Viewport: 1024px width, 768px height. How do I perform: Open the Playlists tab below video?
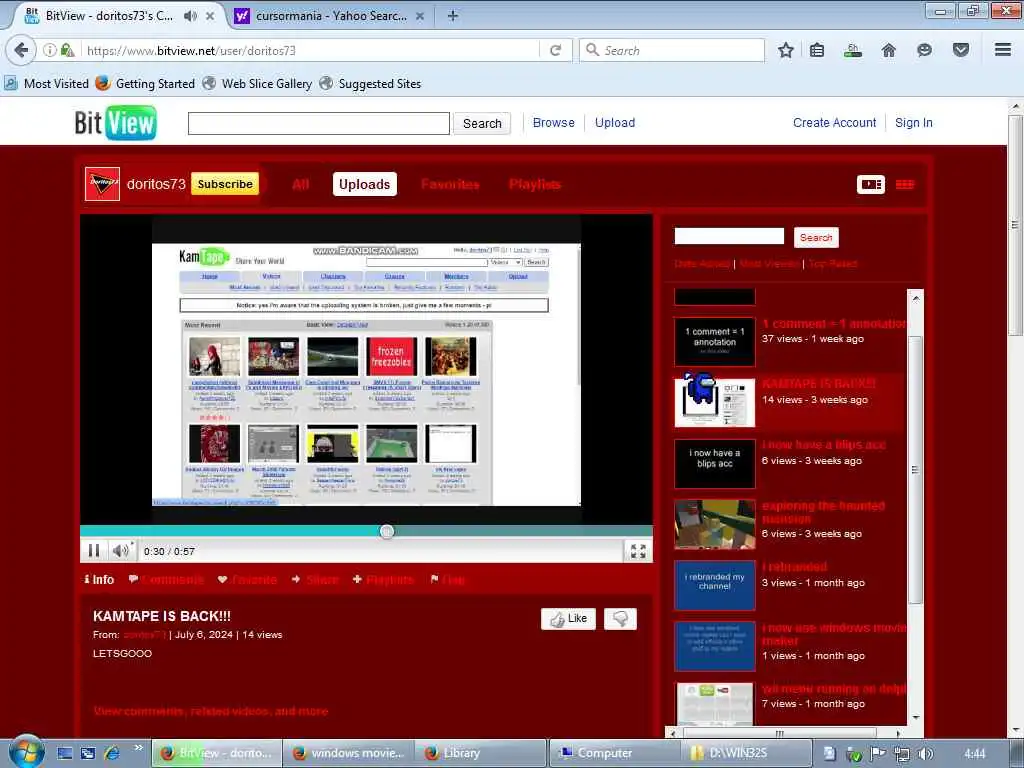point(383,579)
